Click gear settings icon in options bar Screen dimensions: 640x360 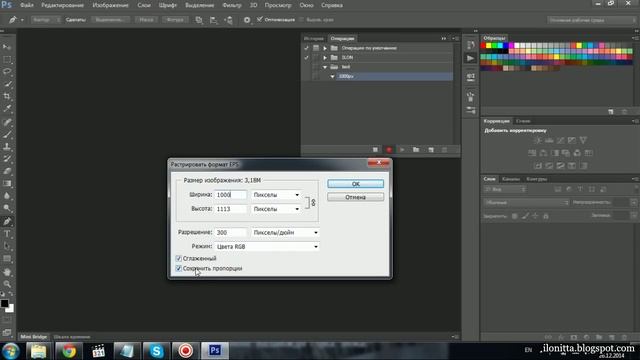[247, 20]
